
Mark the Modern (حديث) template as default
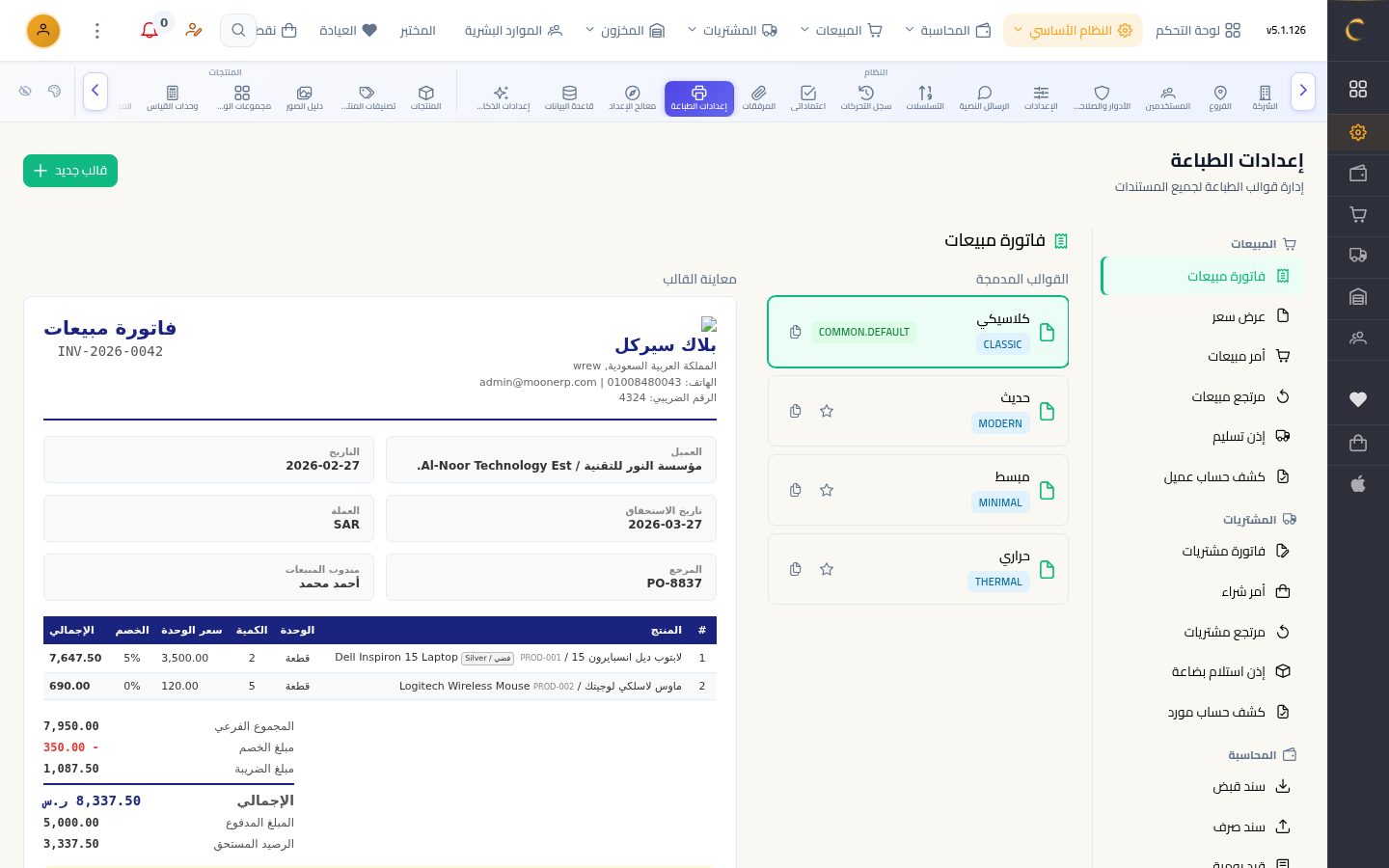point(827,411)
